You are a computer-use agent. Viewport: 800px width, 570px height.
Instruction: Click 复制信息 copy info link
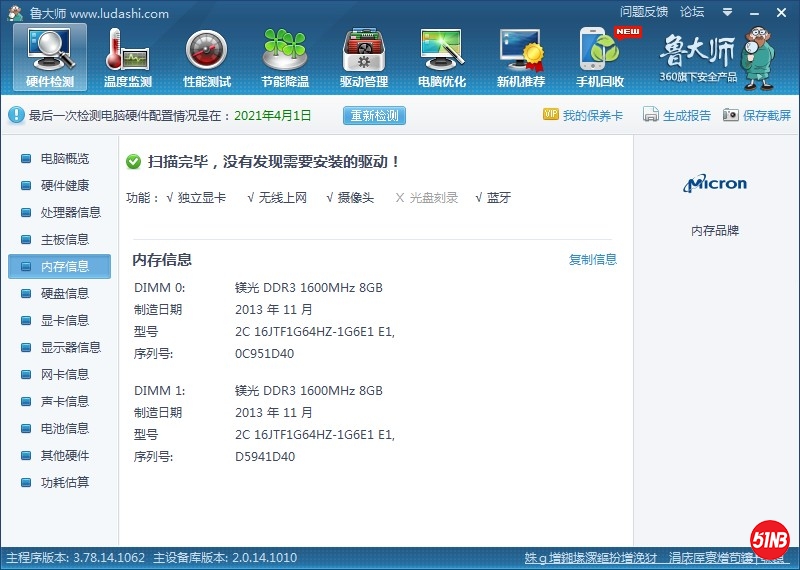[593, 260]
